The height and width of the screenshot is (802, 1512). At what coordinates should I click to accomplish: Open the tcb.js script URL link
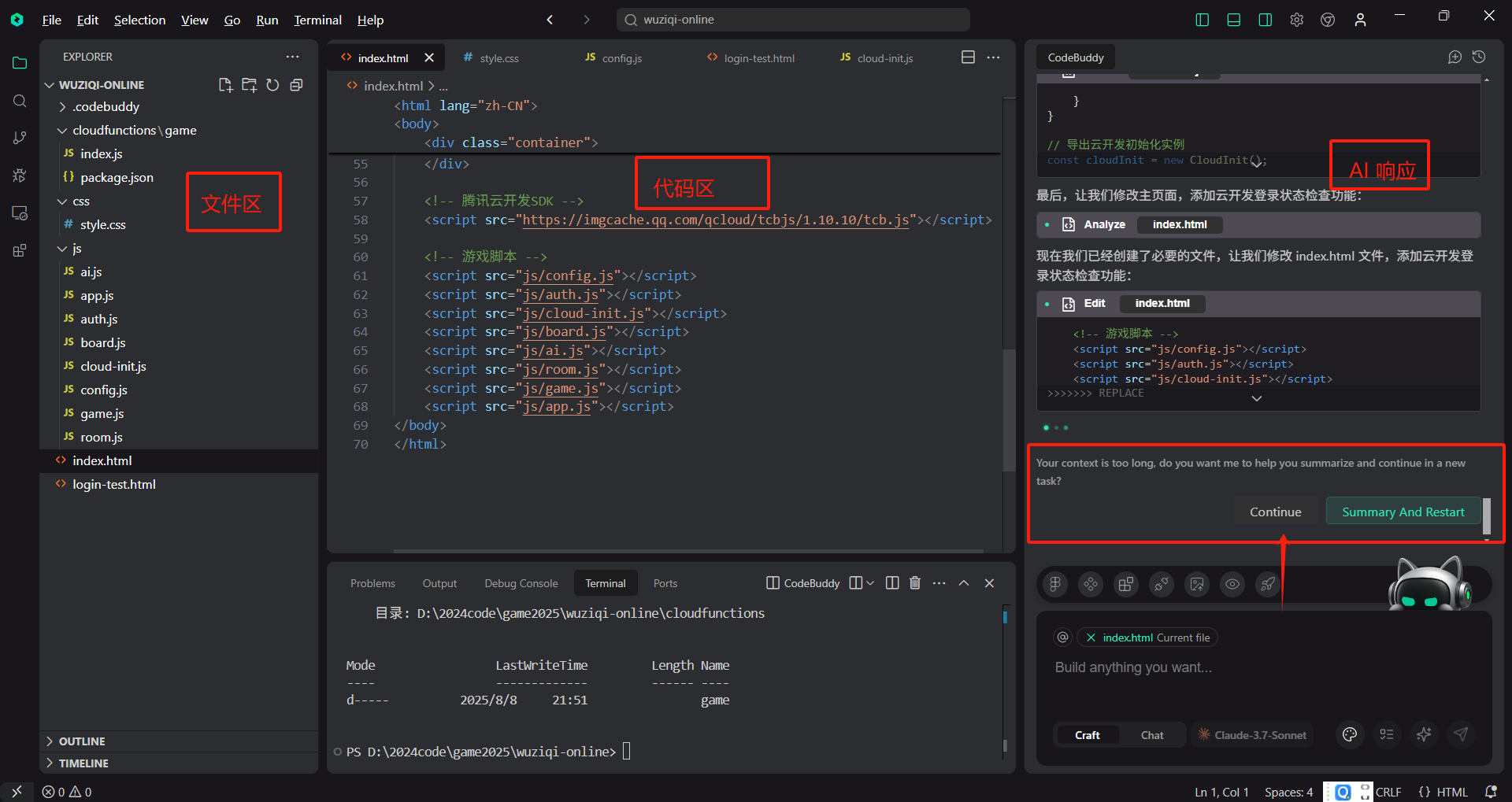[716, 220]
